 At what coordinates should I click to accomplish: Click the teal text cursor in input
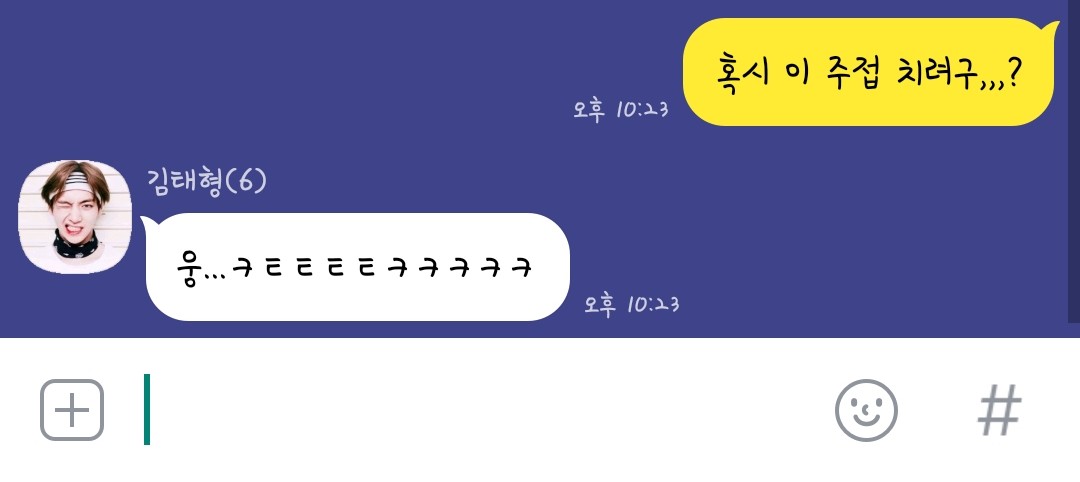[147, 410]
